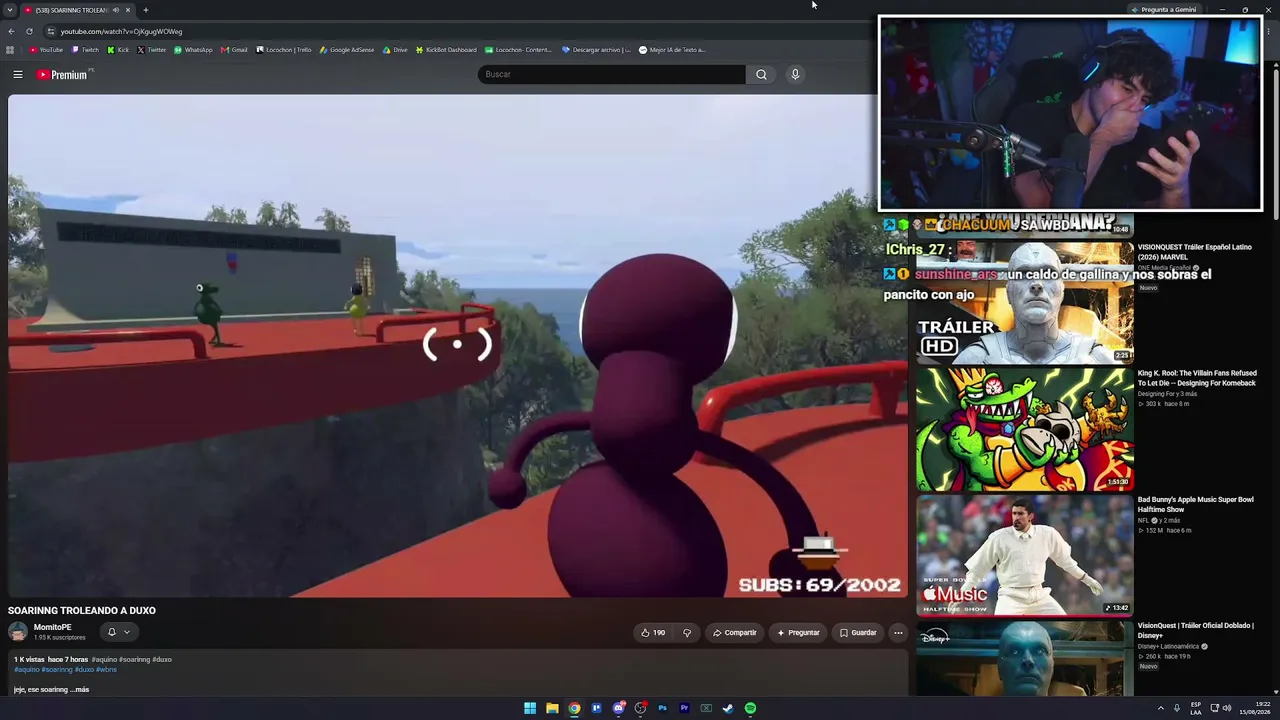The width and height of the screenshot is (1280, 720).
Task: Click the Guardar save button
Action: click(x=858, y=632)
